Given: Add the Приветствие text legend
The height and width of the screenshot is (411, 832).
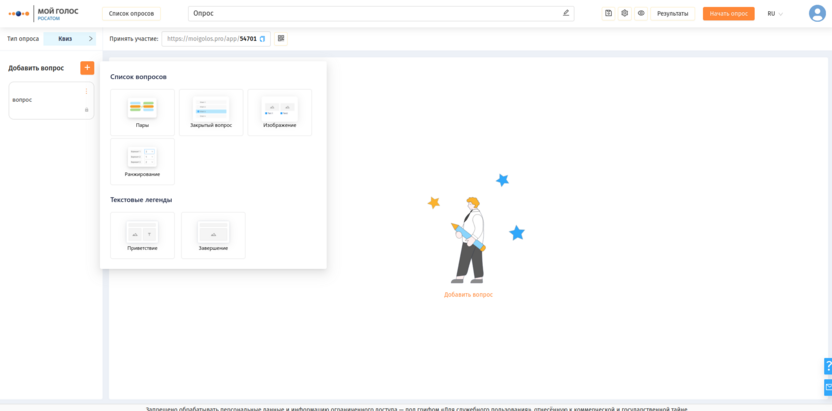Looking at the screenshot, I should point(142,235).
